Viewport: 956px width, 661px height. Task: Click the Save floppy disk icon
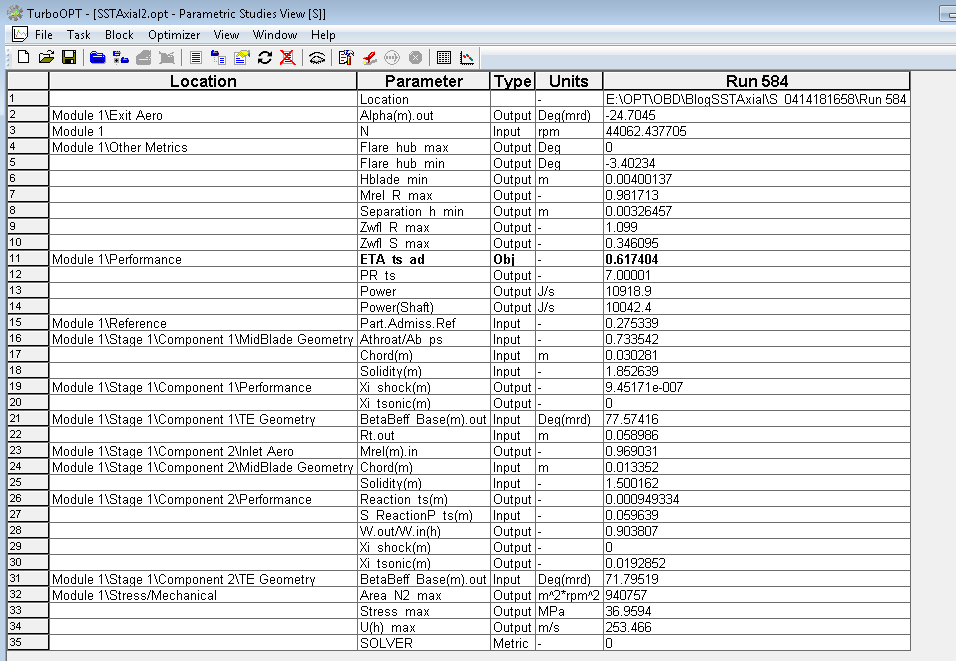click(69, 58)
